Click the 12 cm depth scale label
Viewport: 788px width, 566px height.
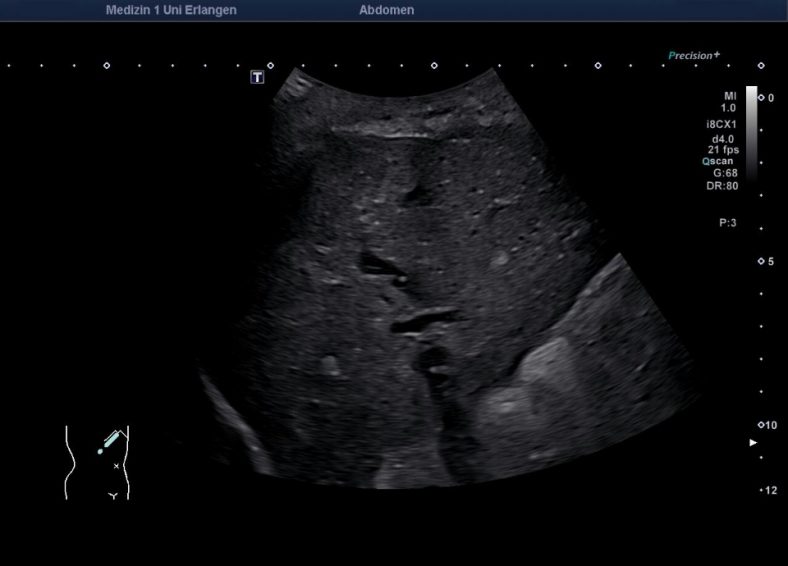pyautogui.click(x=770, y=491)
